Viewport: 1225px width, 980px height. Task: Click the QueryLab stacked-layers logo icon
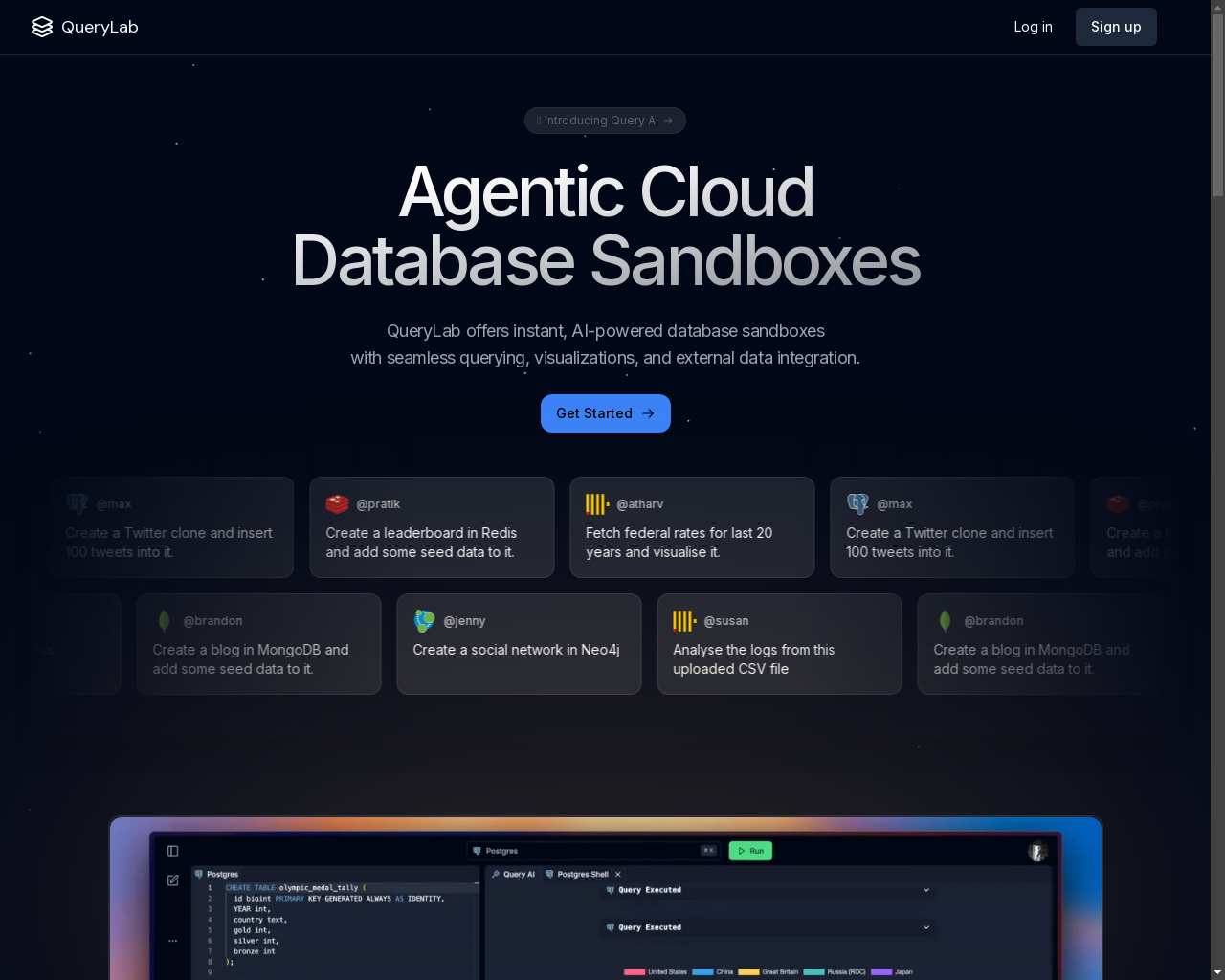(x=42, y=27)
